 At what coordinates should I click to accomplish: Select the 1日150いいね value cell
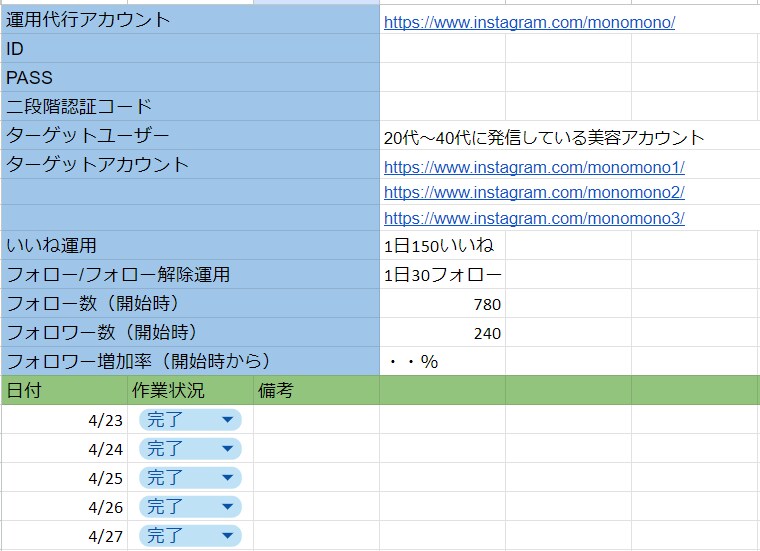[442, 245]
